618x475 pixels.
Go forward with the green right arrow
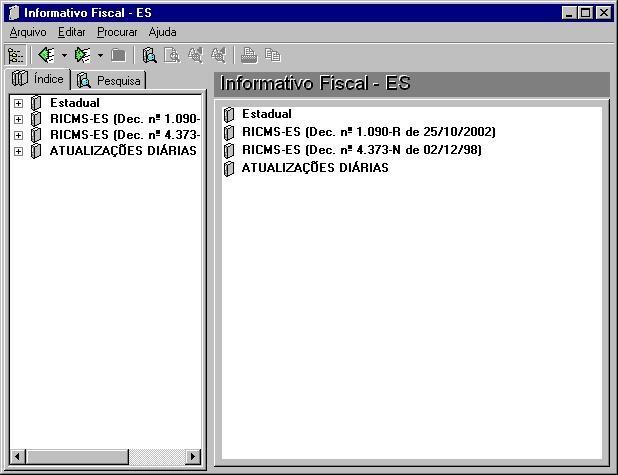83,55
